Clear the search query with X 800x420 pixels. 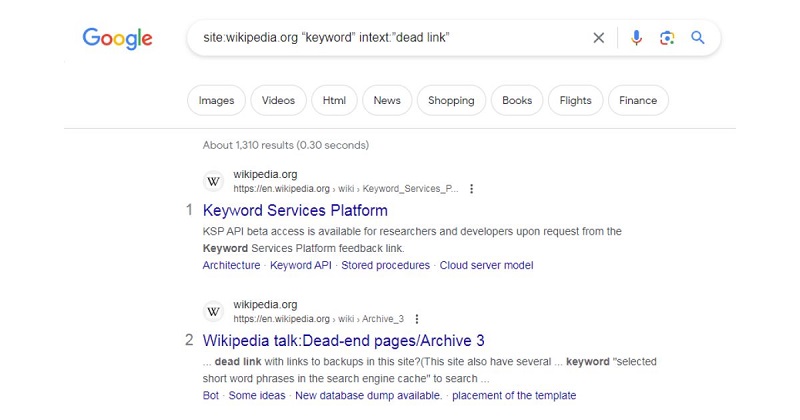(x=598, y=38)
